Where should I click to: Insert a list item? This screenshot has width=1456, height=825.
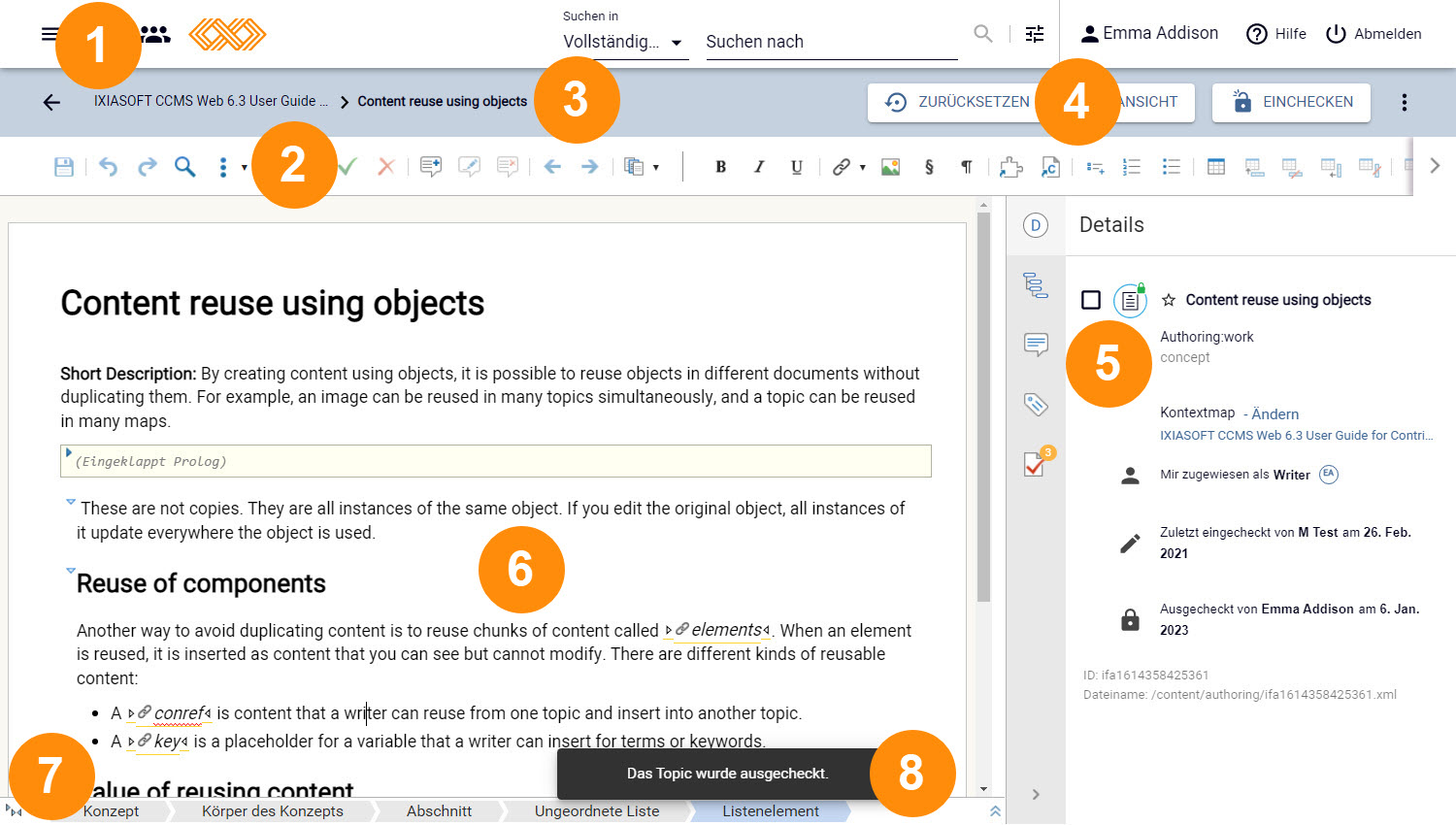coord(1095,167)
